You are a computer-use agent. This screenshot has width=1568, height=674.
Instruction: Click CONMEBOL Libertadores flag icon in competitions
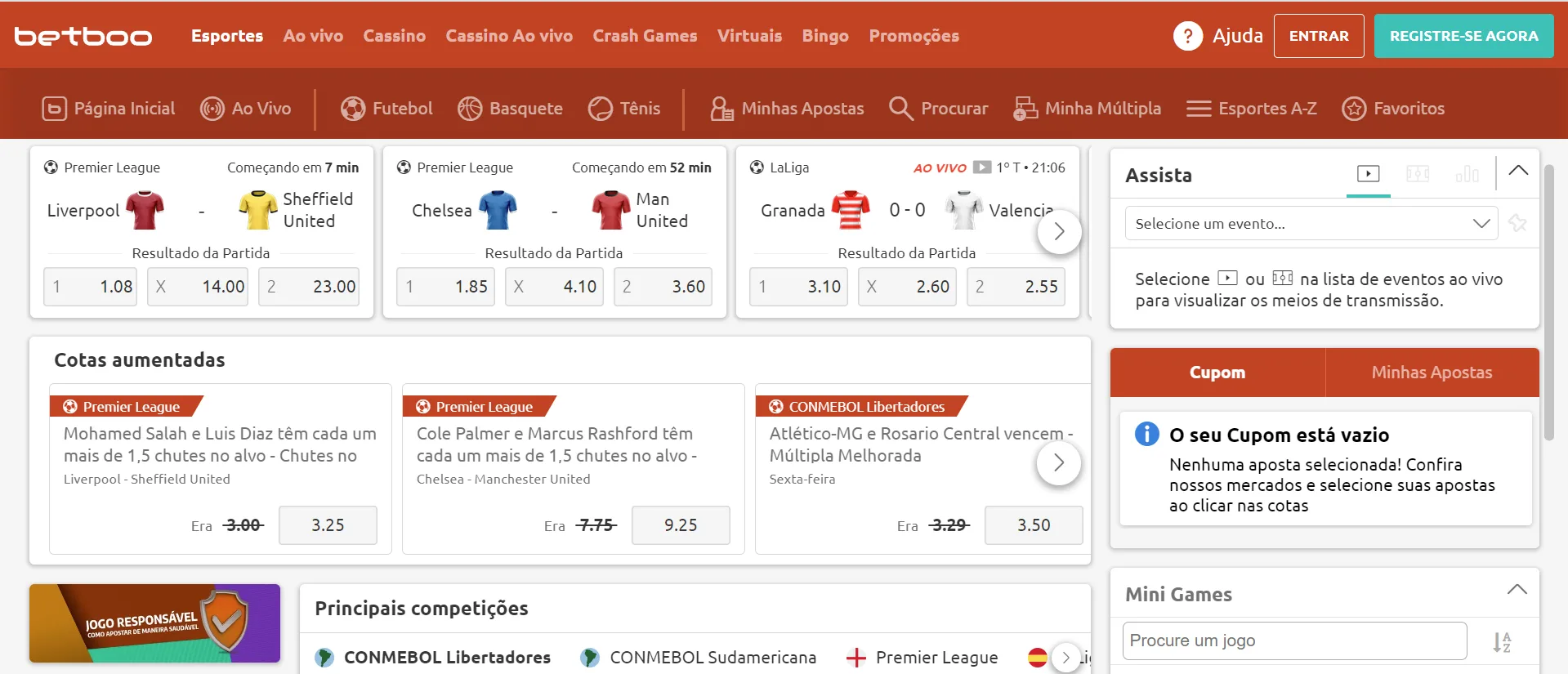click(324, 658)
